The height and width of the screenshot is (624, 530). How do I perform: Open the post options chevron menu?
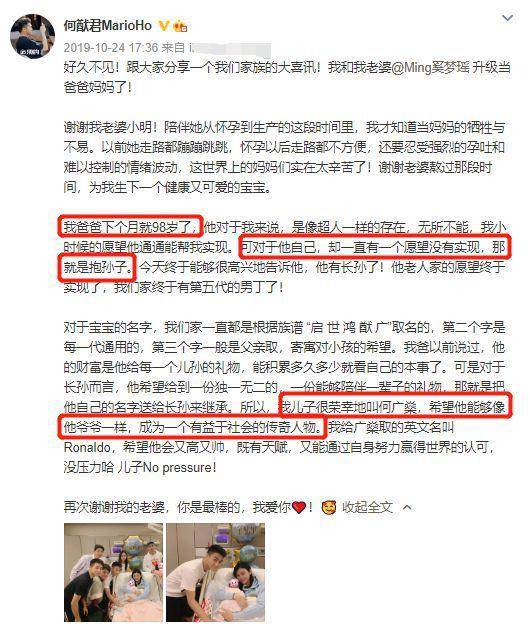pyautogui.click(x=507, y=18)
